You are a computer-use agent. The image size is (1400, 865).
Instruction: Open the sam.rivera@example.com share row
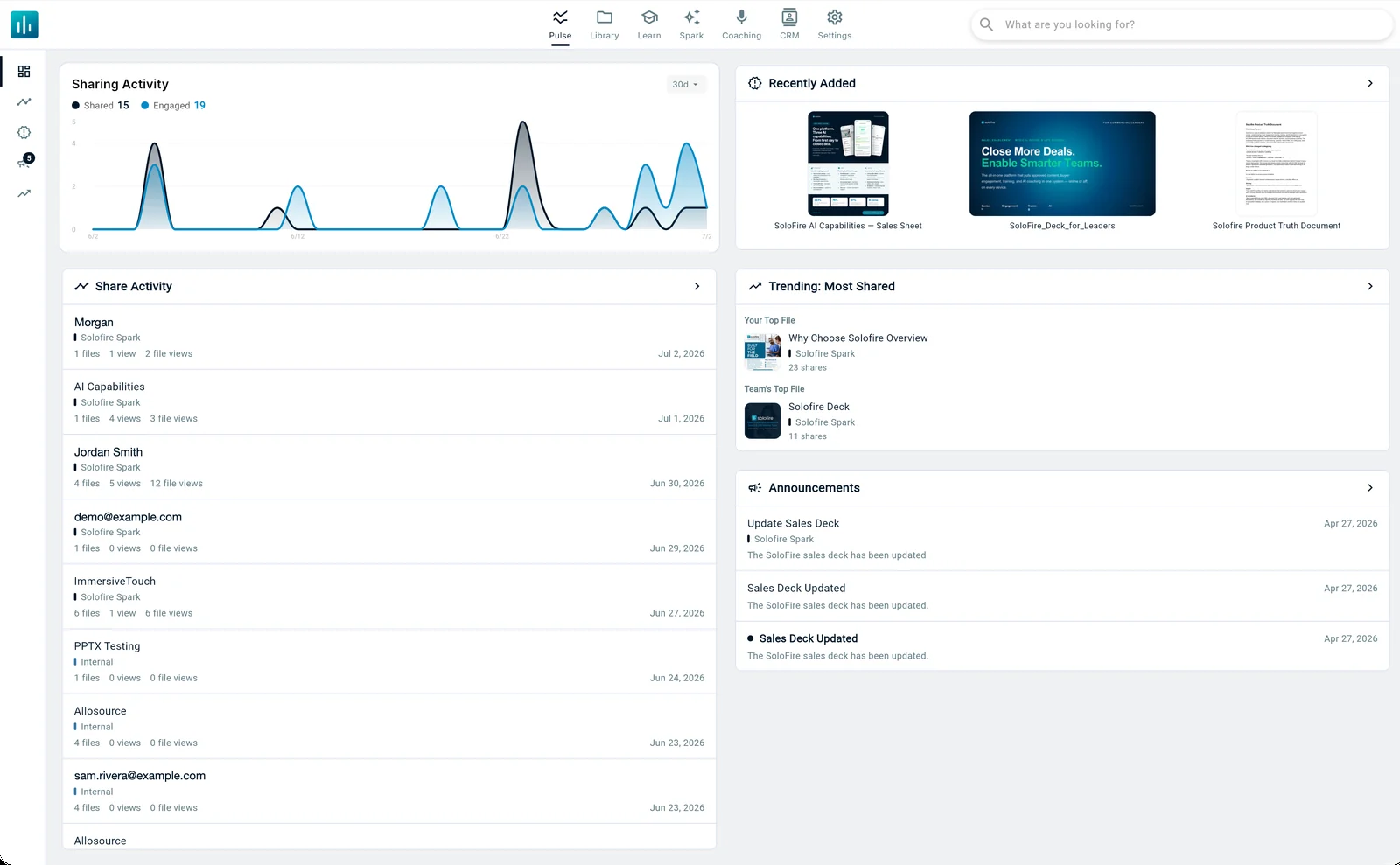pyautogui.click(x=389, y=792)
